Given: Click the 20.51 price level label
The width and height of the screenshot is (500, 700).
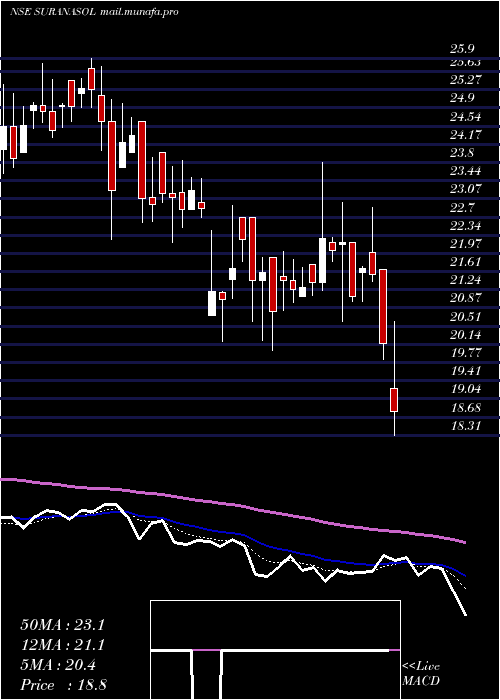Looking at the screenshot, I should (466, 317).
